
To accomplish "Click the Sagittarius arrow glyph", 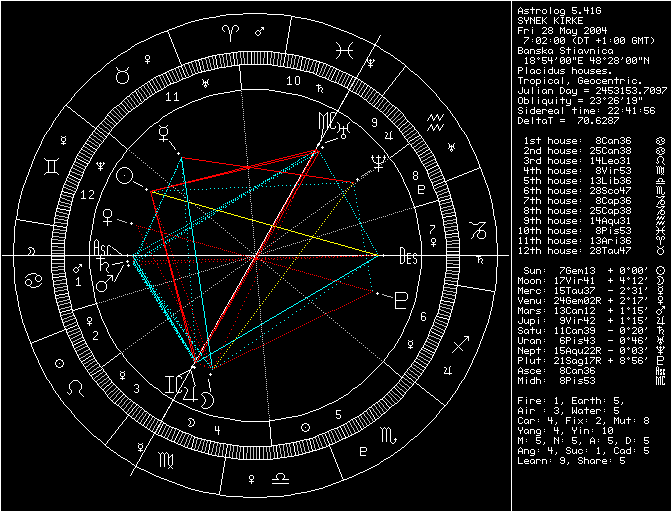I will click(x=459, y=346).
